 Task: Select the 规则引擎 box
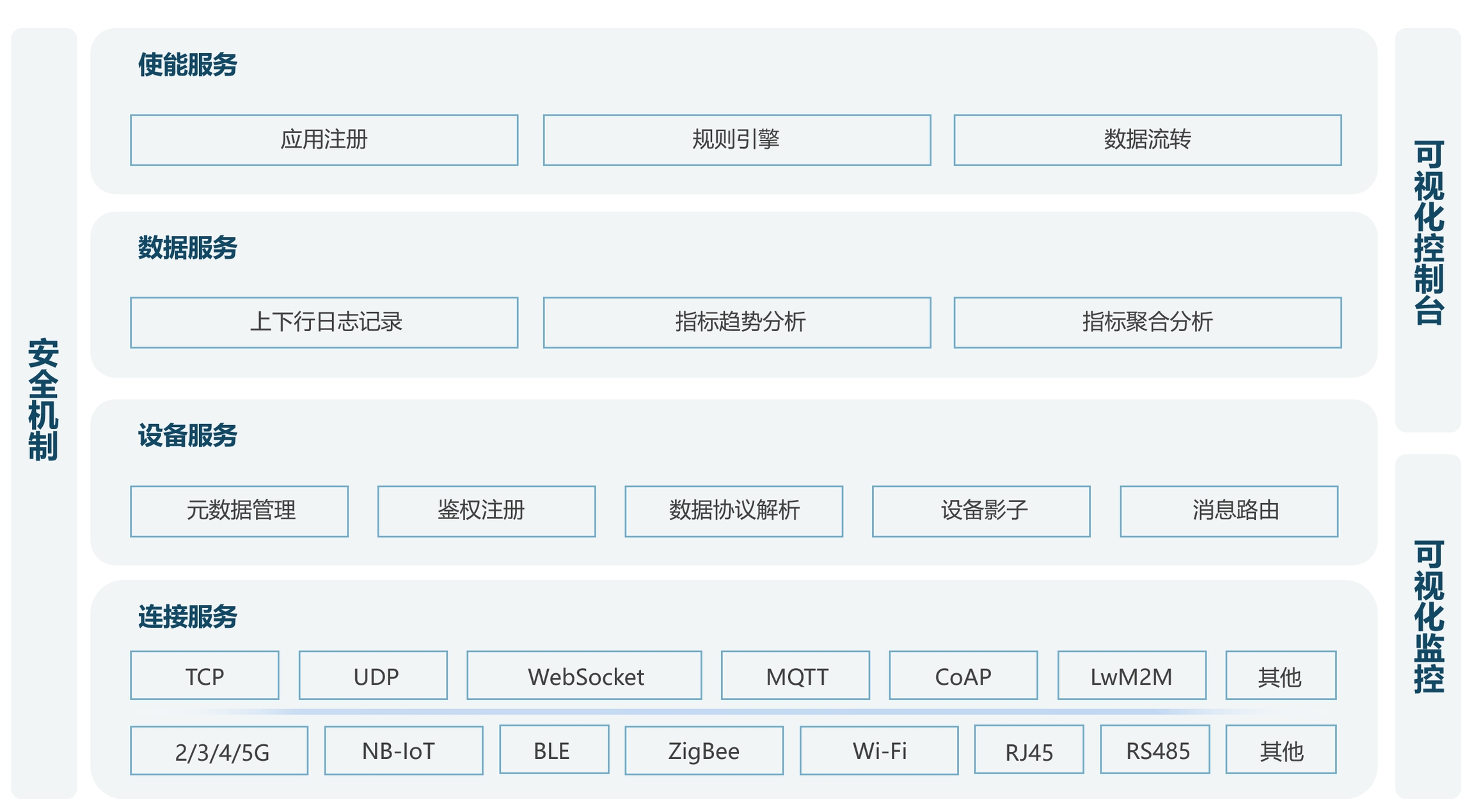click(736, 140)
